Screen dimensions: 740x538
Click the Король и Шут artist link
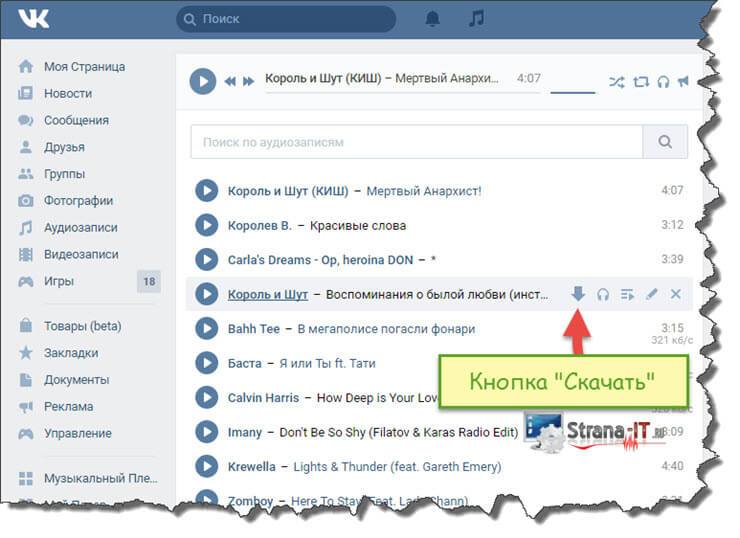(267, 294)
